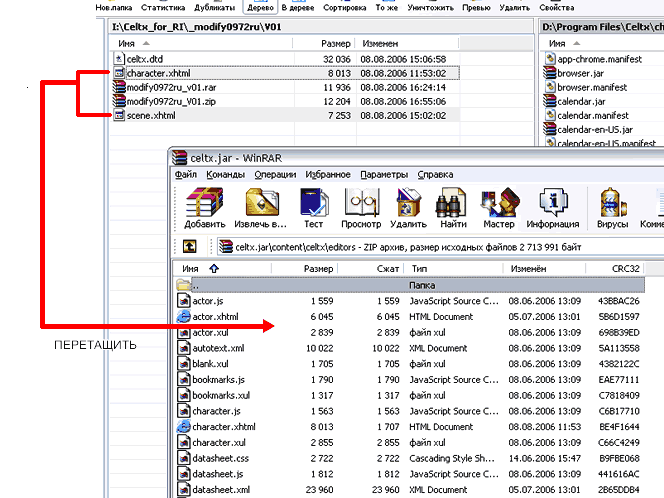
Task: Select the character.xul row
Action: coord(410,443)
